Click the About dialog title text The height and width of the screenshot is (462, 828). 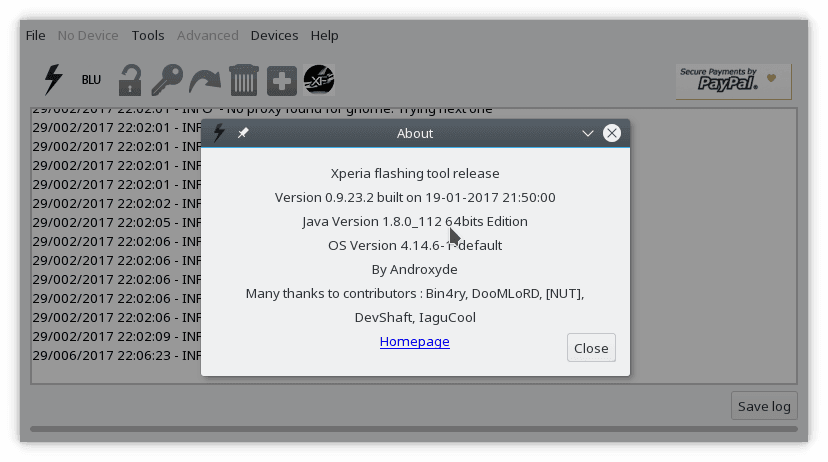point(415,134)
